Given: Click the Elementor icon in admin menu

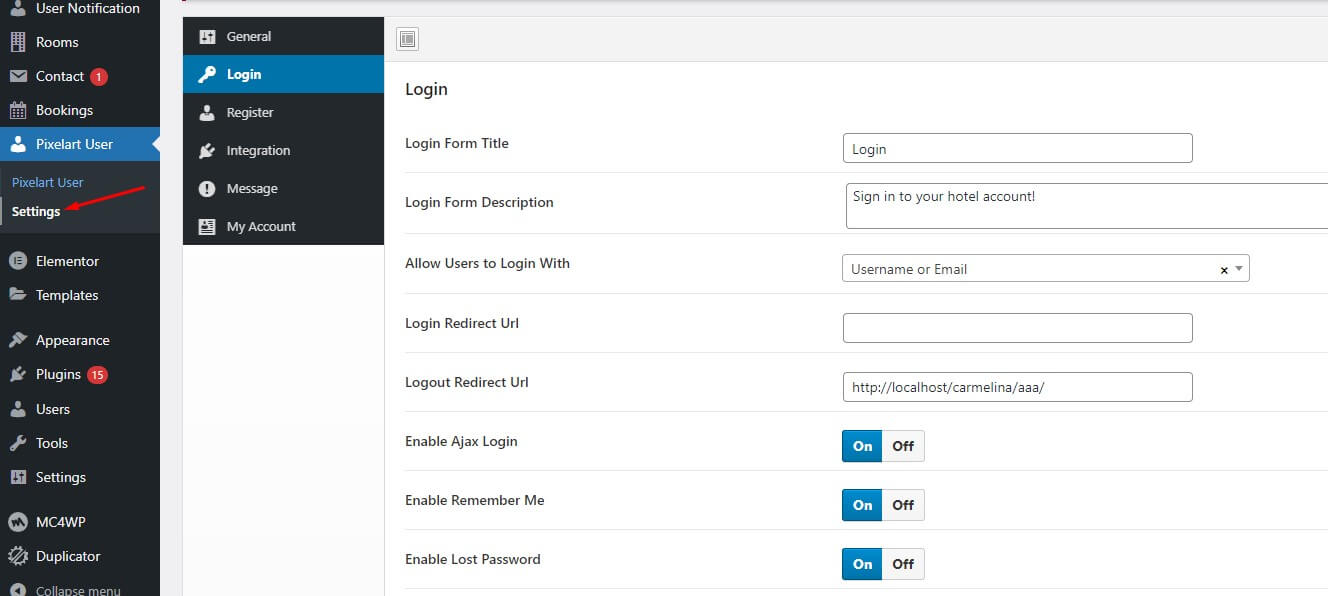Looking at the screenshot, I should [x=18, y=261].
